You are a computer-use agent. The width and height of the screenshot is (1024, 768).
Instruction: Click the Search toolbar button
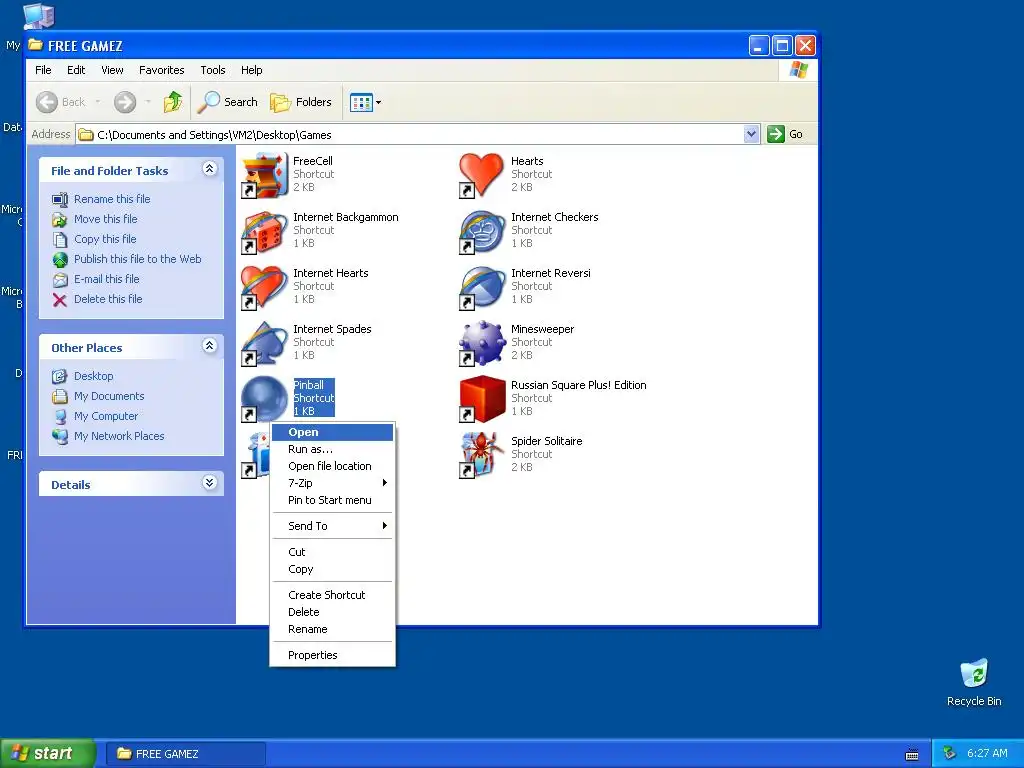click(x=228, y=102)
